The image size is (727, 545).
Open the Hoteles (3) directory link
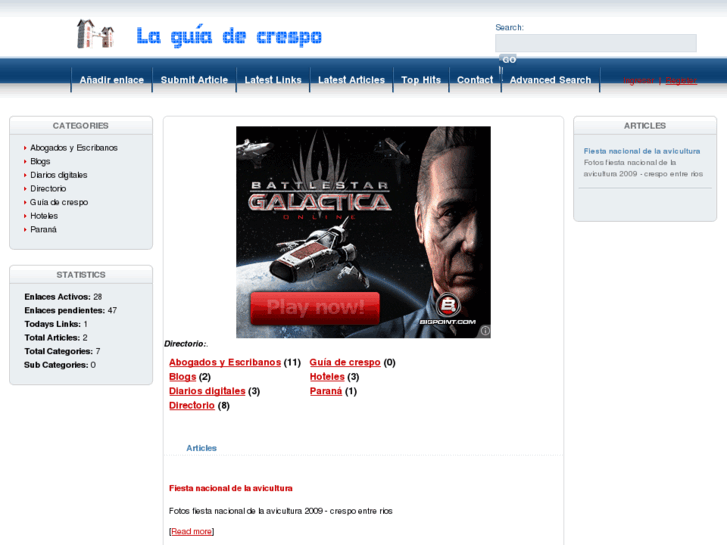click(x=327, y=377)
